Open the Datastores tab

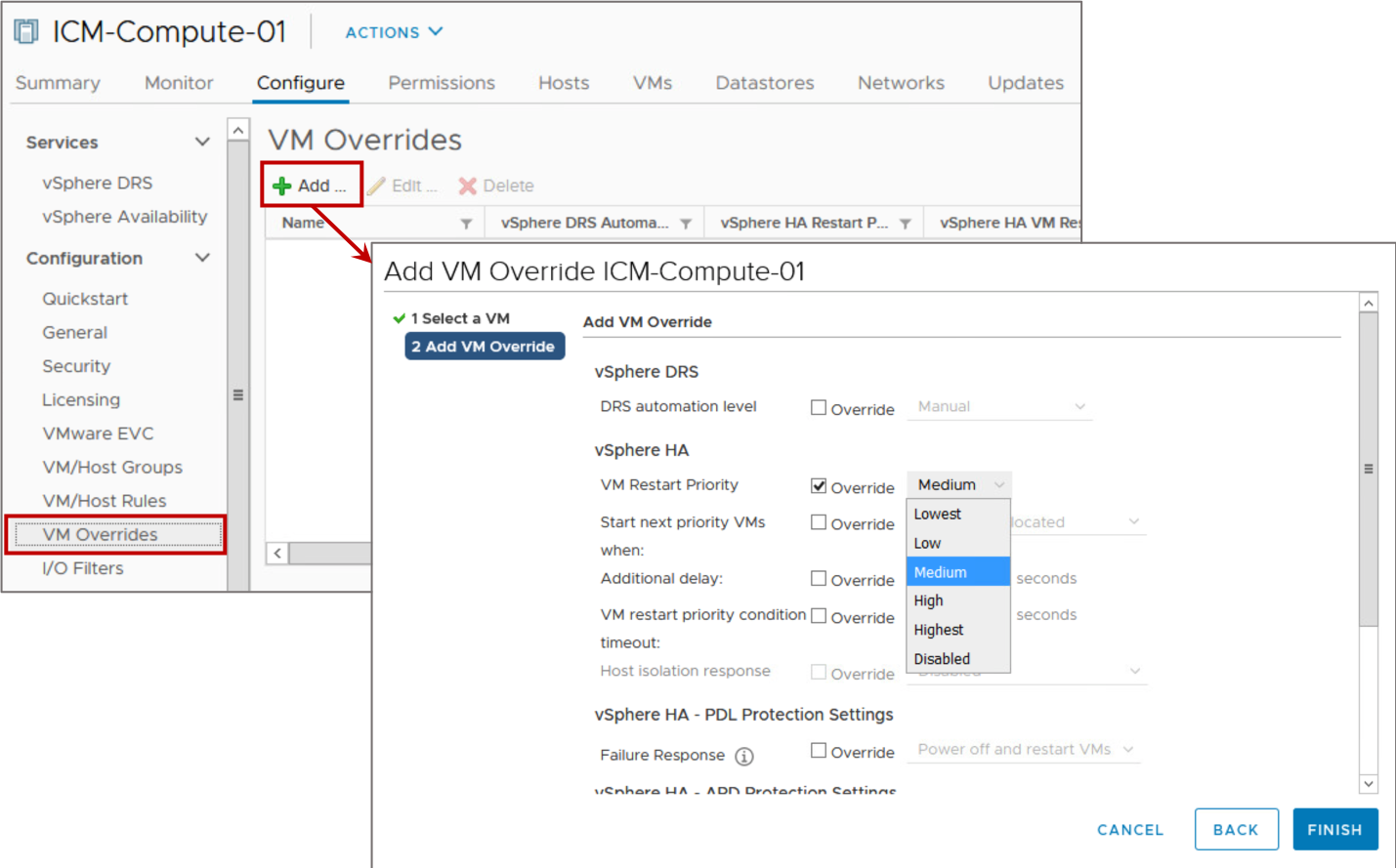coord(765,83)
